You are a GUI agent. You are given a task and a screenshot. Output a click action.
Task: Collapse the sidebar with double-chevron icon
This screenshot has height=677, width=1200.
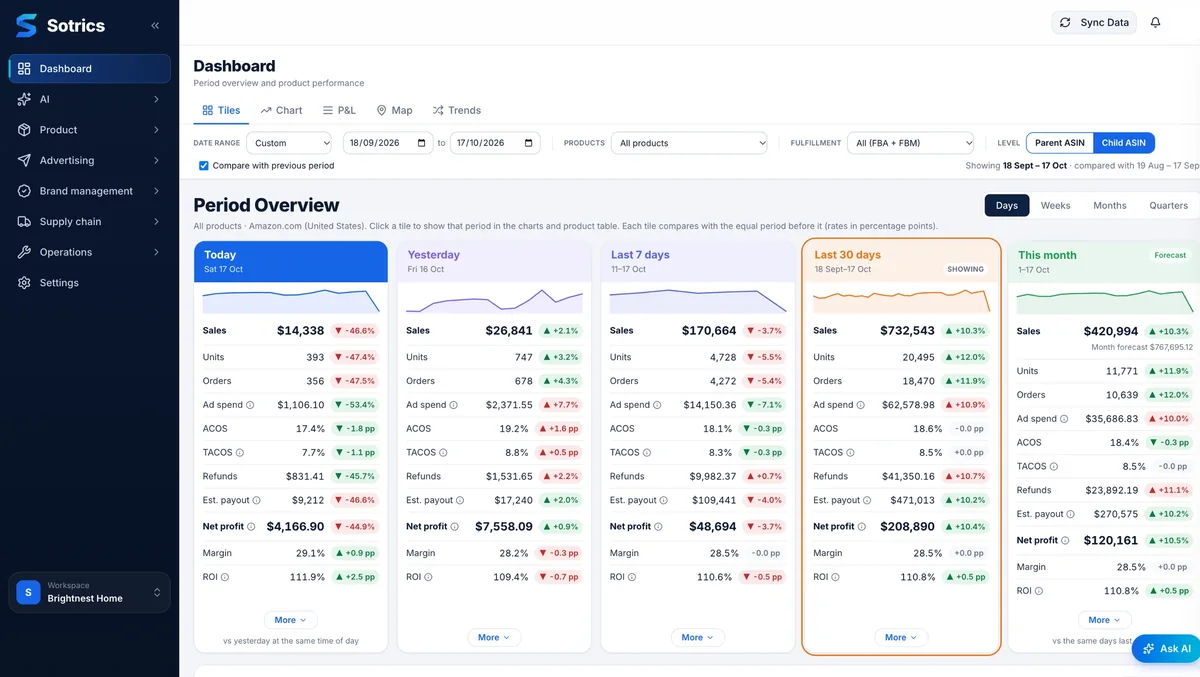coord(155,26)
